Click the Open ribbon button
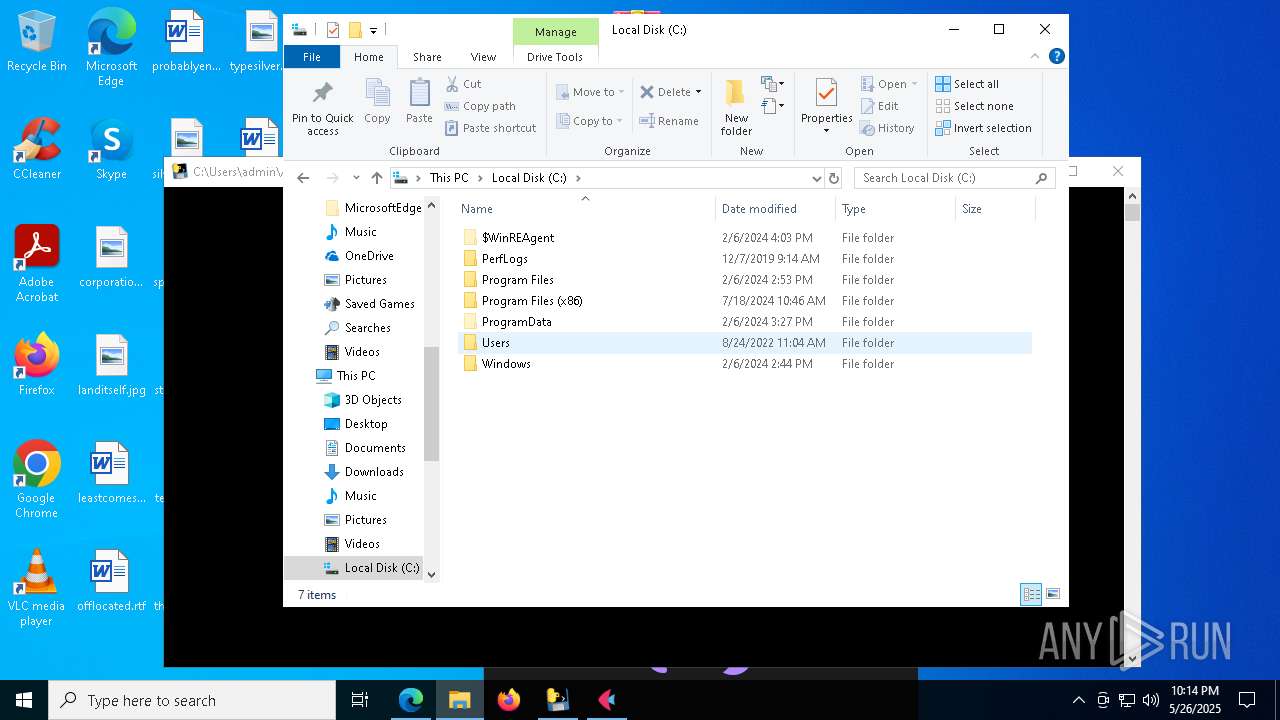 [888, 84]
